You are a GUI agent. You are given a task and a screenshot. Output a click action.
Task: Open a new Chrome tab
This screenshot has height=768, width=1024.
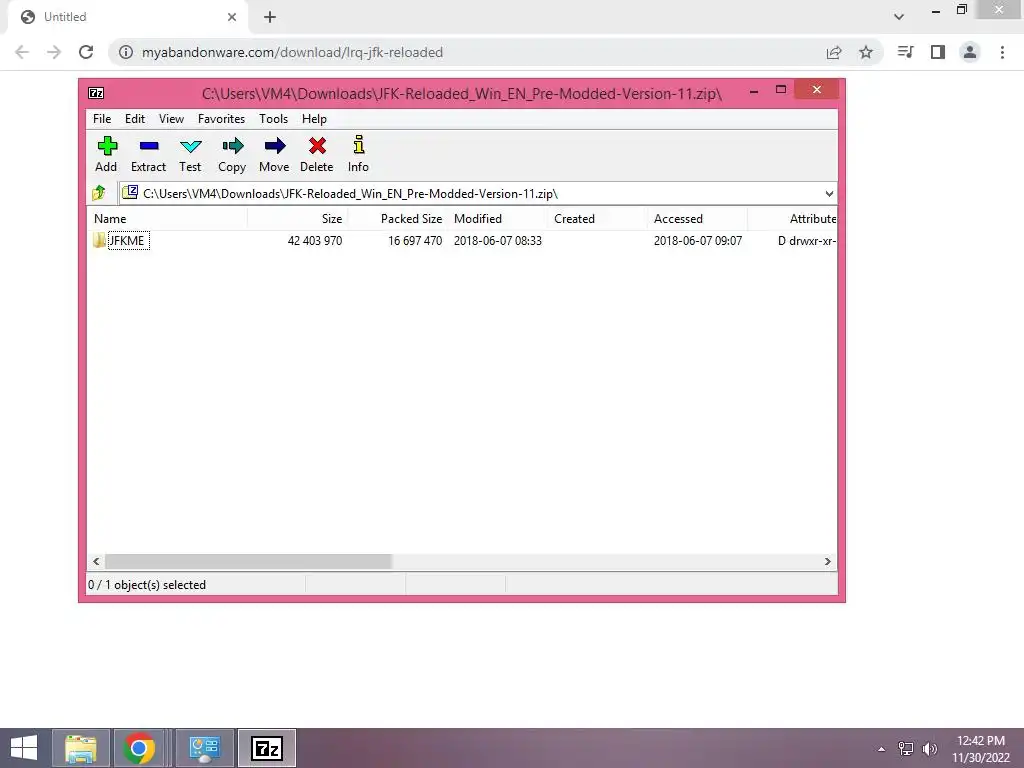point(270,17)
